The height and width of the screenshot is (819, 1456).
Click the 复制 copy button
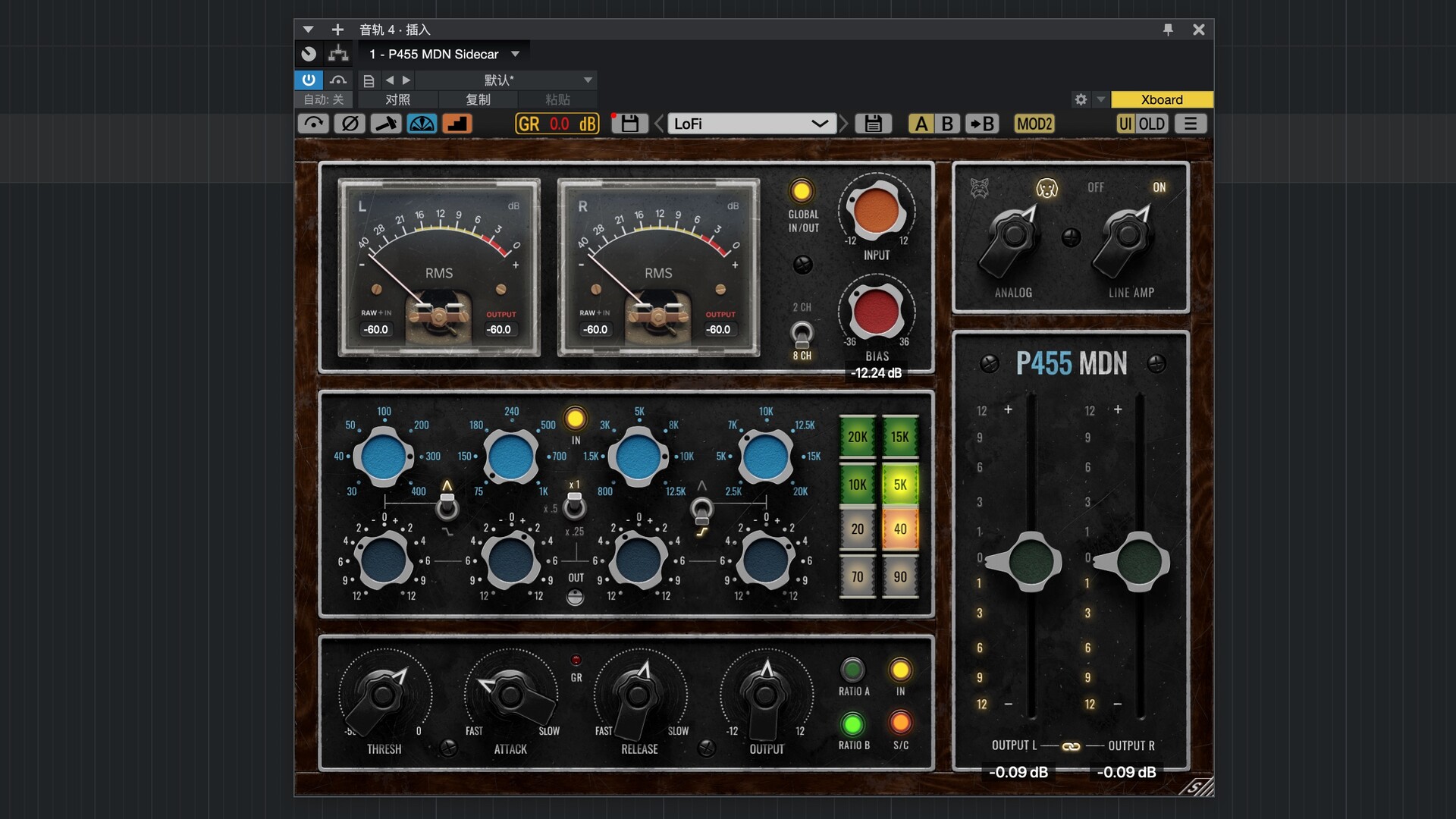coord(478,99)
